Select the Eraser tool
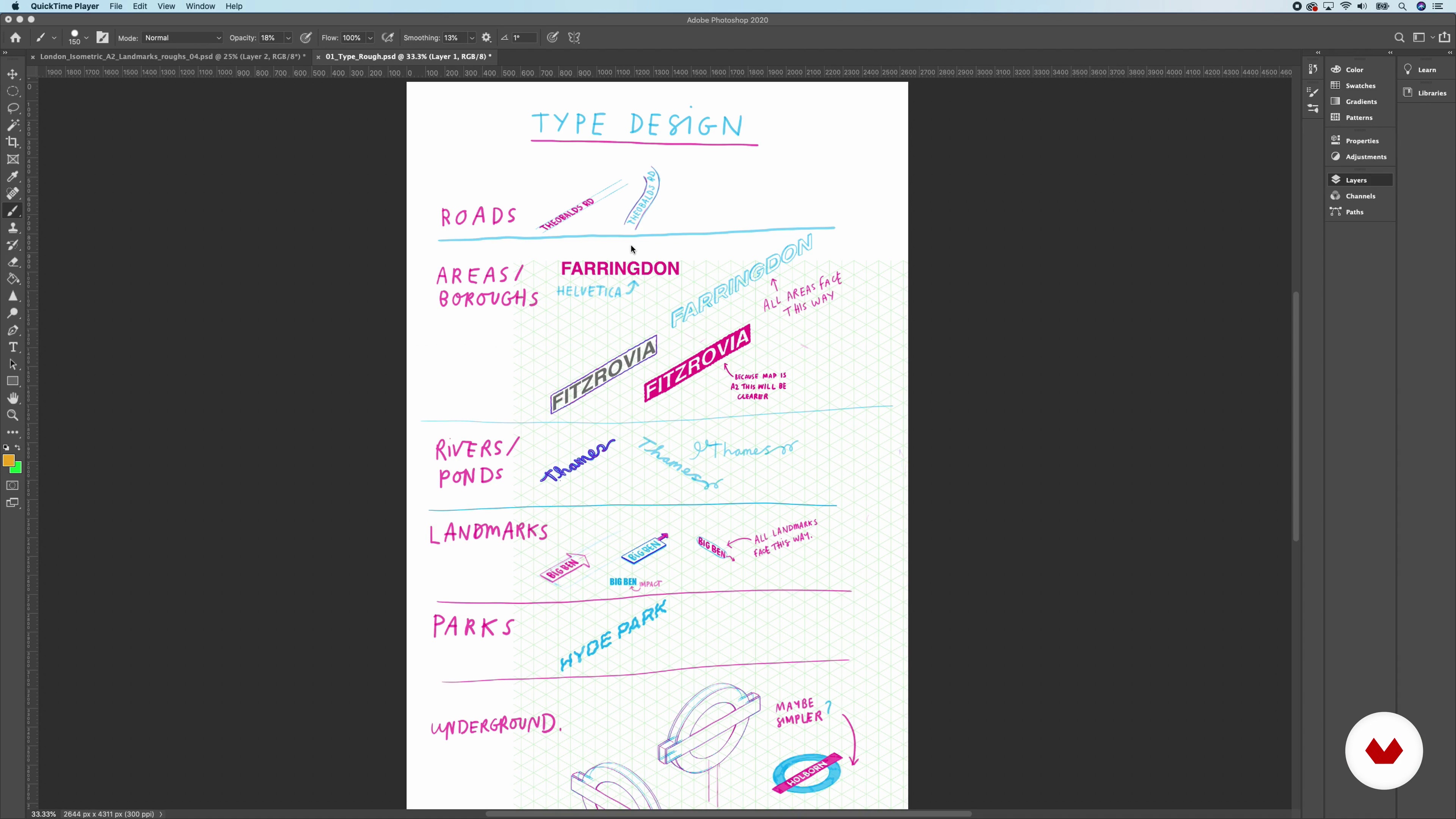Image resolution: width=1456 pixels, height=819 pixels. pos(13,262)
